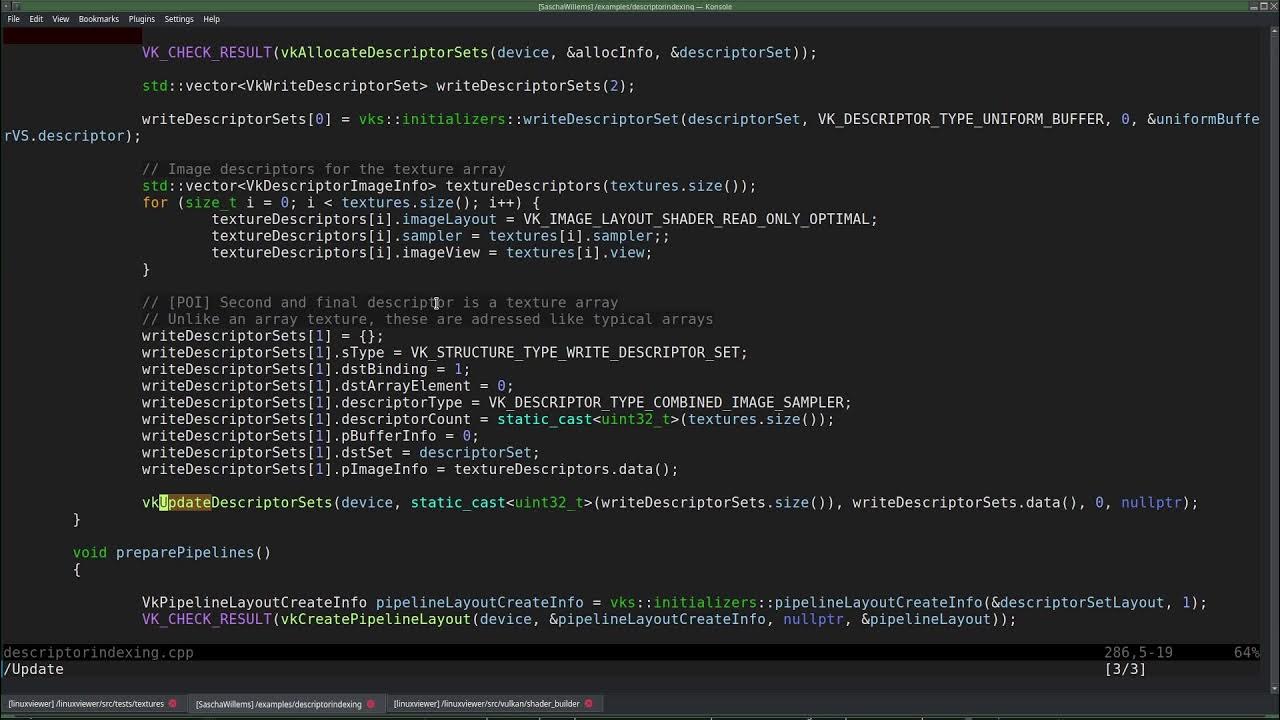Minimize the Konsole window

(x=1254, y=6)
